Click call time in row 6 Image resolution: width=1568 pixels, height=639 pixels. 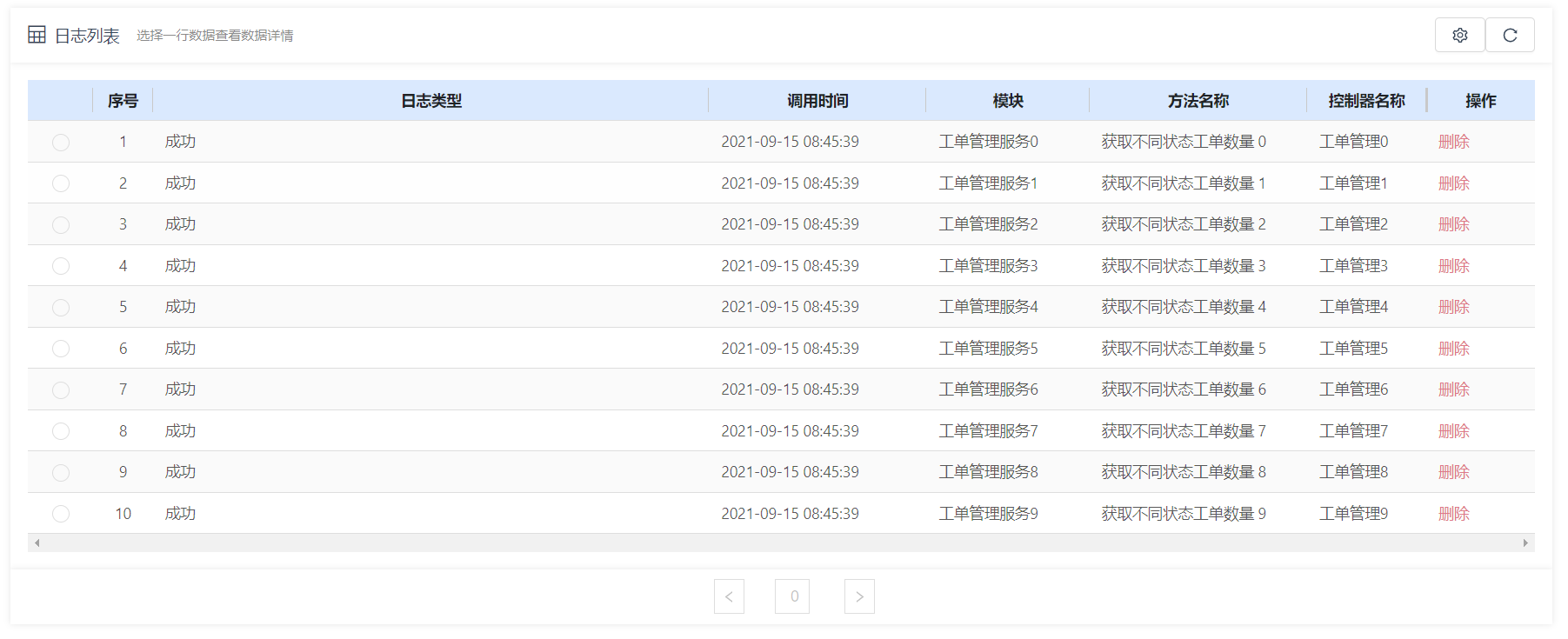point(790,349)
